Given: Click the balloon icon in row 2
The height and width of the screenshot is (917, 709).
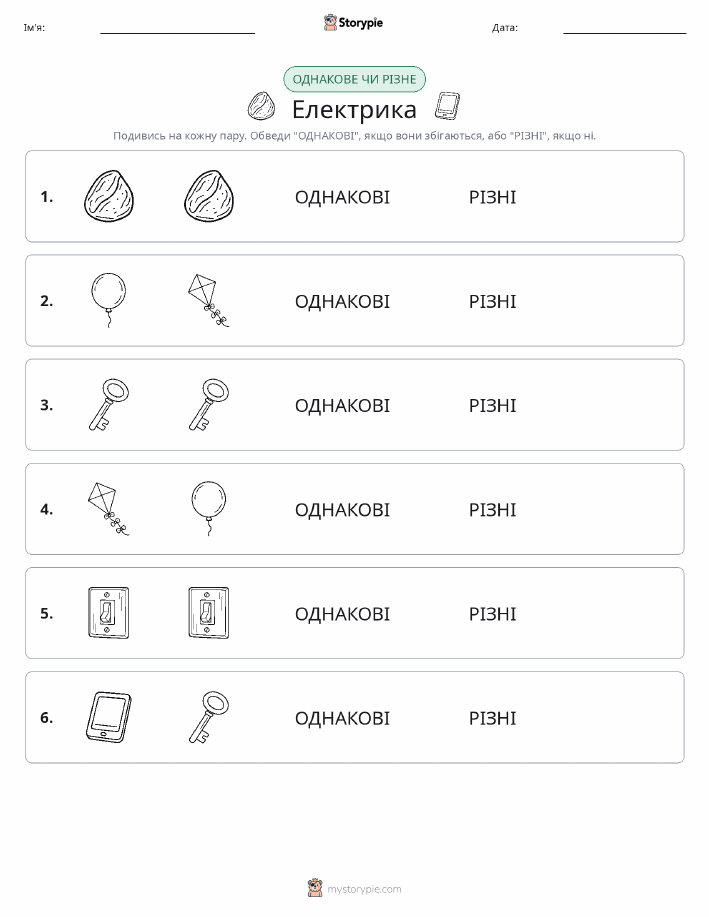Looking at the screenshot, I should (x=109, y=300).
